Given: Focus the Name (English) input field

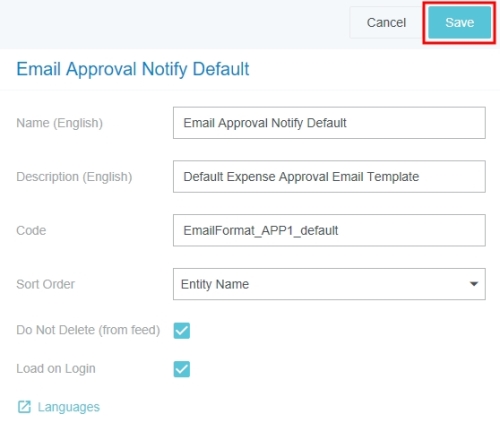Looking at the screenshot, I should click(x=329, y=123).
